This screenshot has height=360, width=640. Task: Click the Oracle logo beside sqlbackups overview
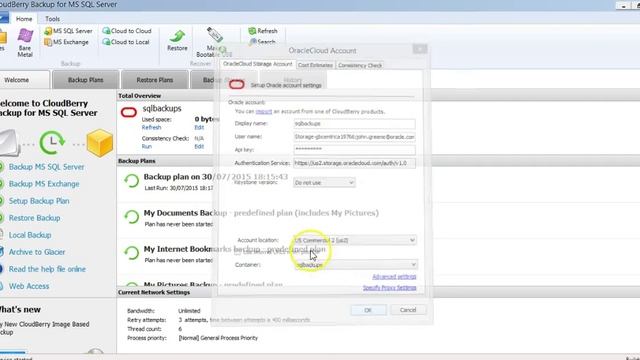coord(129,113)
